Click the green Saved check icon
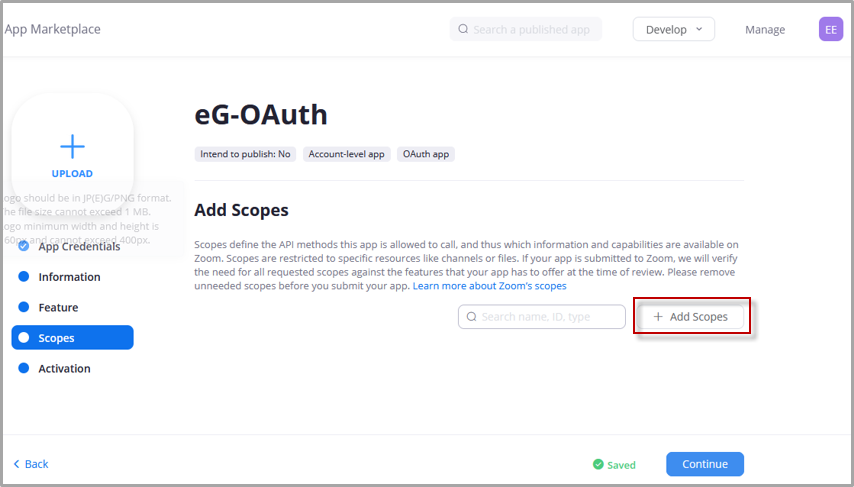This screenshot has height=487, width=854. pos(598,464)
